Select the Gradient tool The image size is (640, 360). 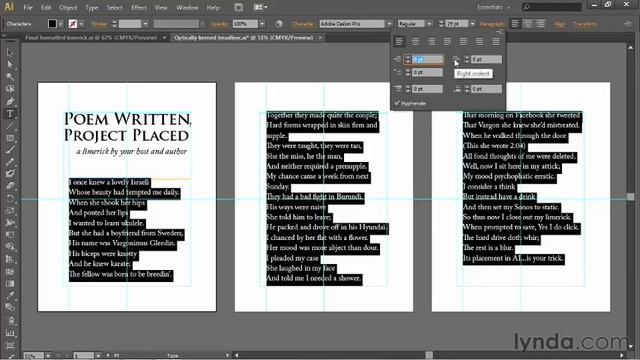coord(10,284)
